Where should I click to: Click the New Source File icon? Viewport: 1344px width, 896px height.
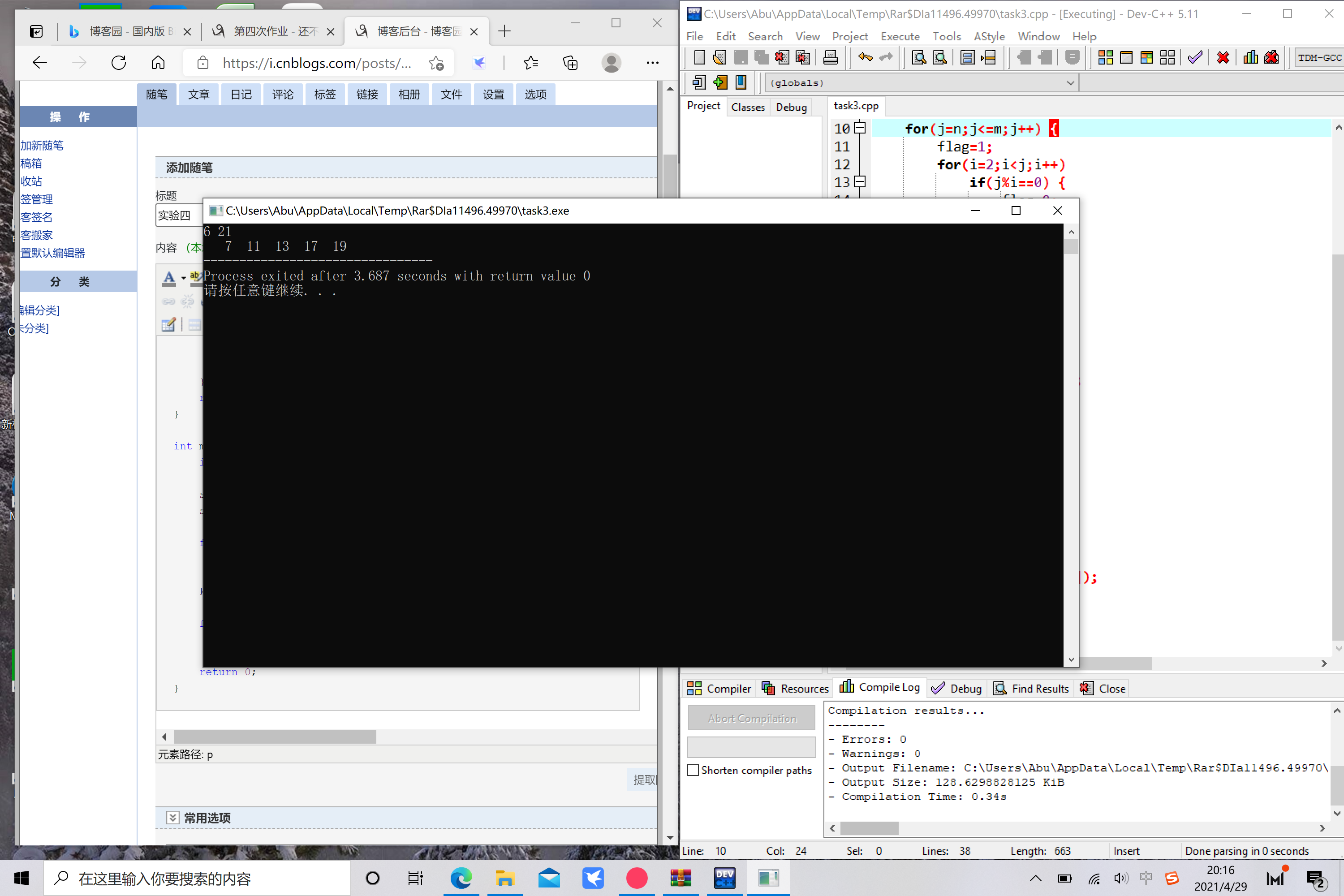point(699,57)
